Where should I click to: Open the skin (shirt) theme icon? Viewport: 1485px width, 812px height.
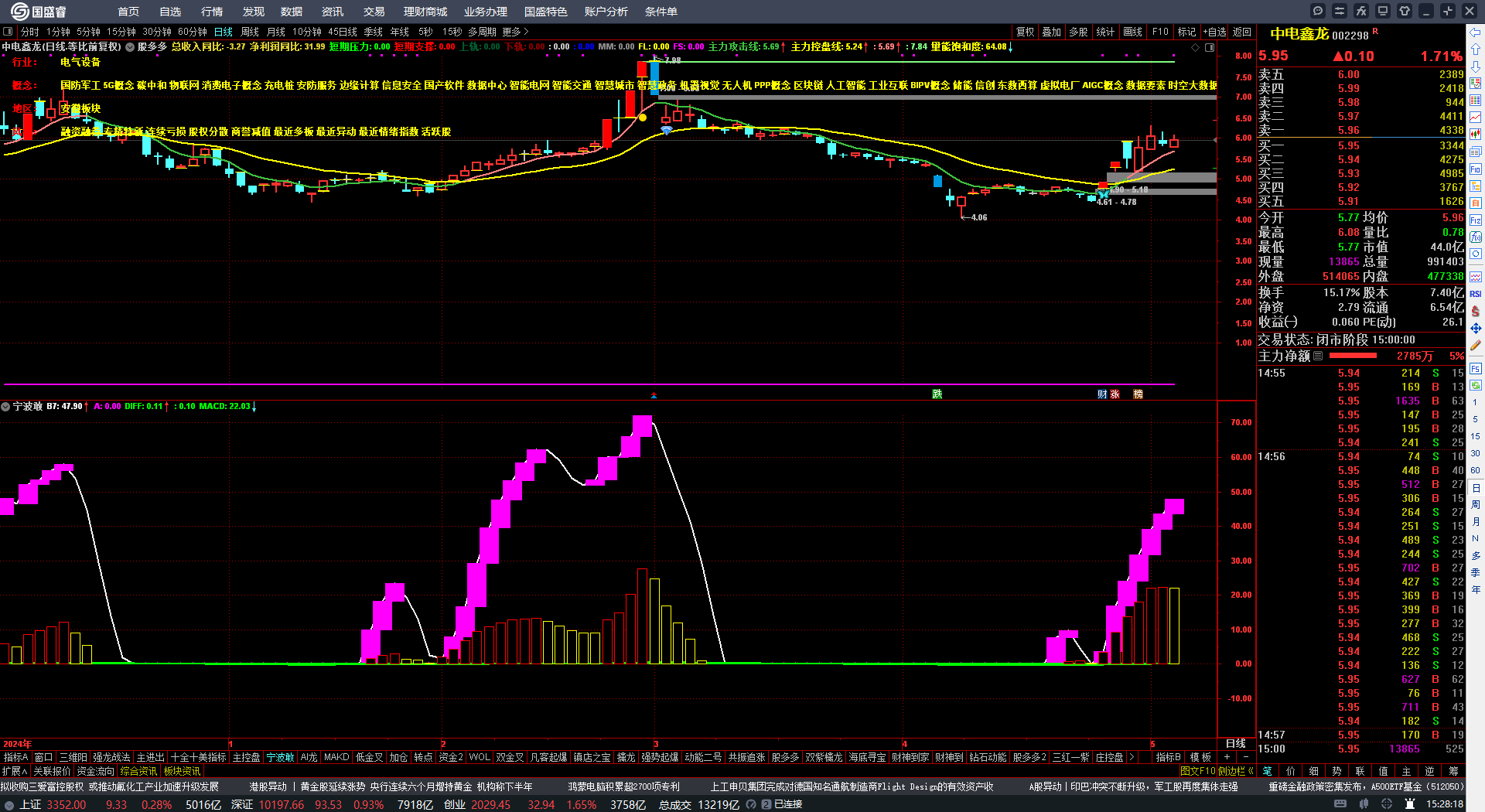point(1405,11)
